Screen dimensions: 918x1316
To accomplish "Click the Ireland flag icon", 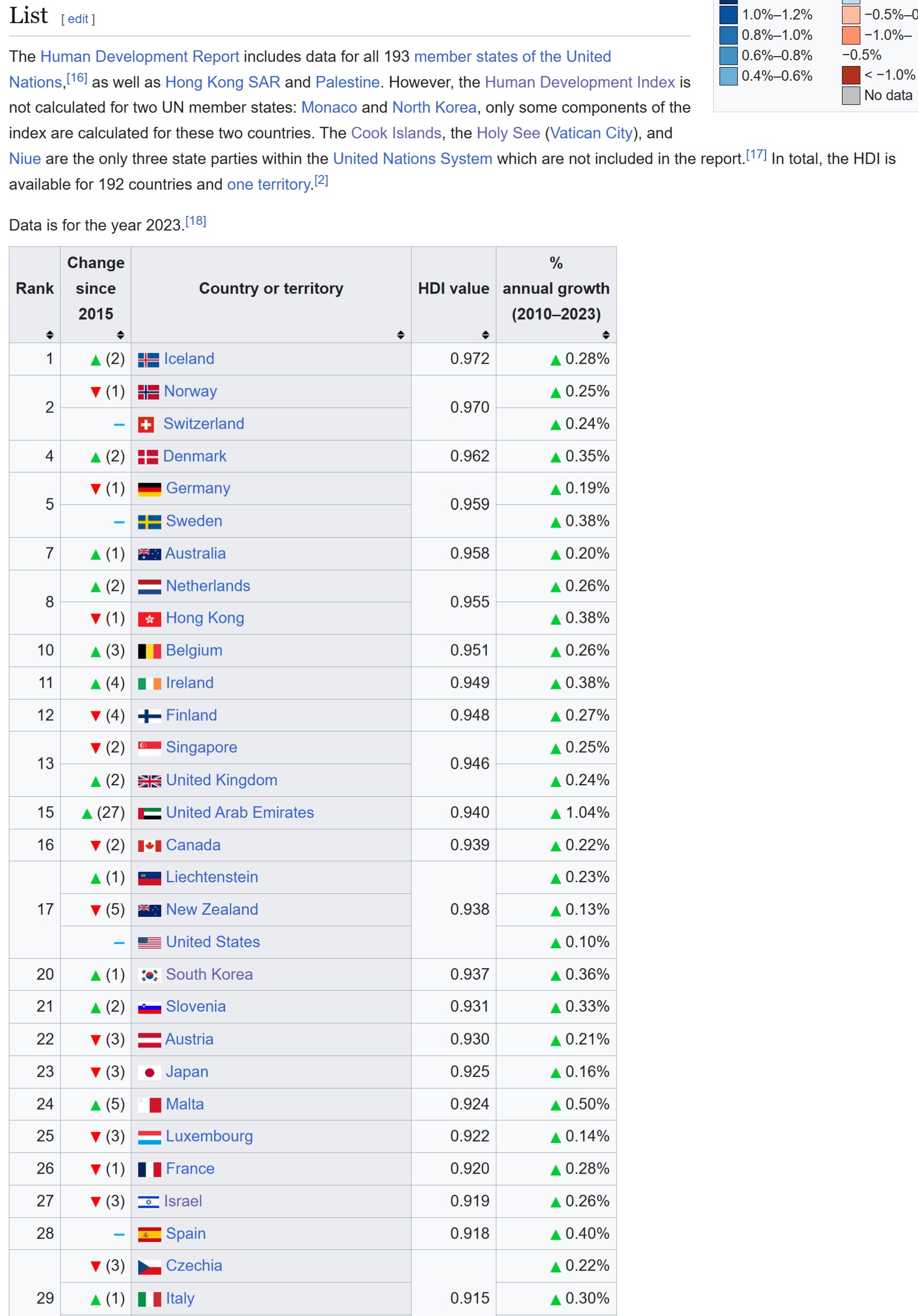I will click(150, 684).
